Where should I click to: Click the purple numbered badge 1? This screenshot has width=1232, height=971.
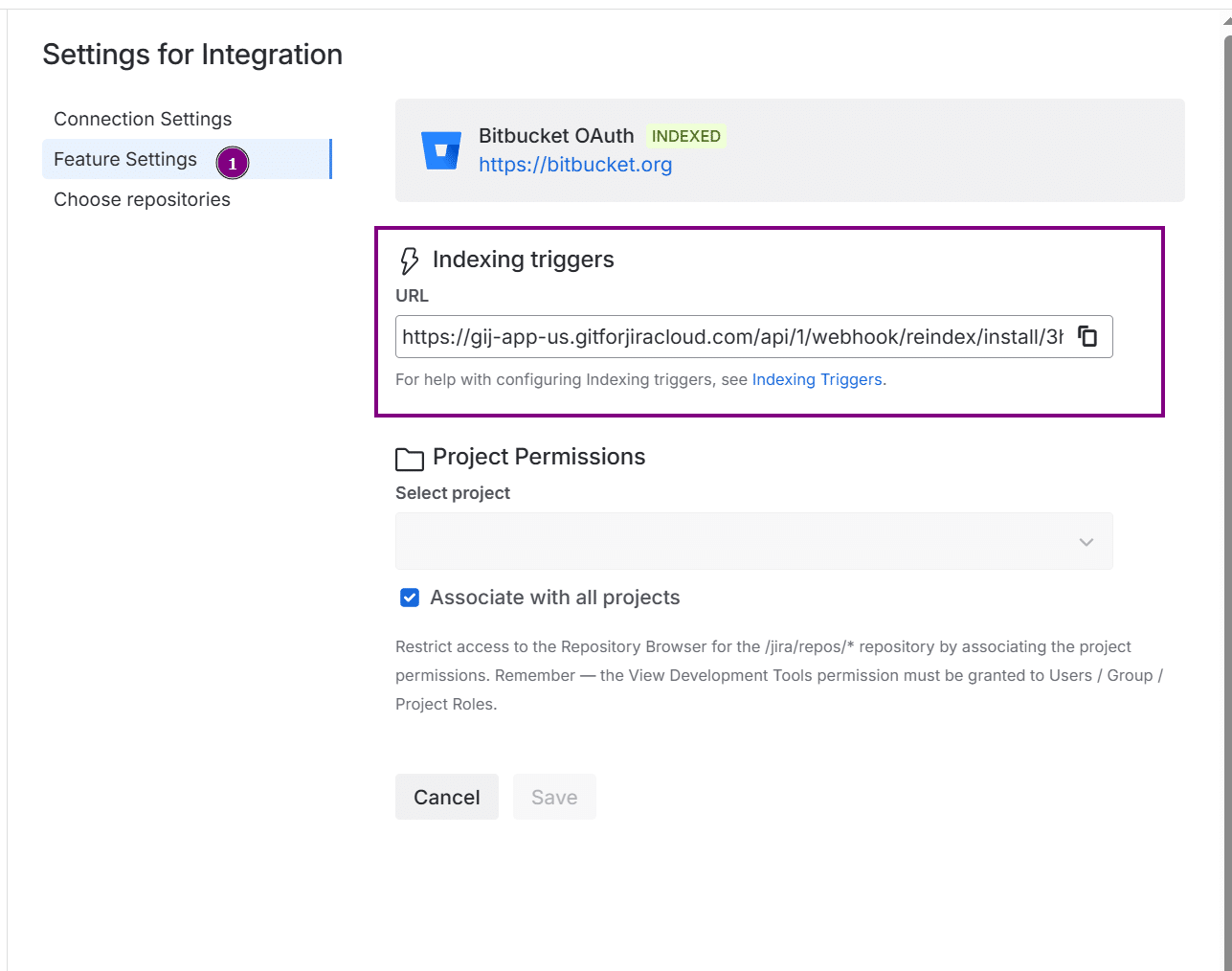(x=232, y=164)
